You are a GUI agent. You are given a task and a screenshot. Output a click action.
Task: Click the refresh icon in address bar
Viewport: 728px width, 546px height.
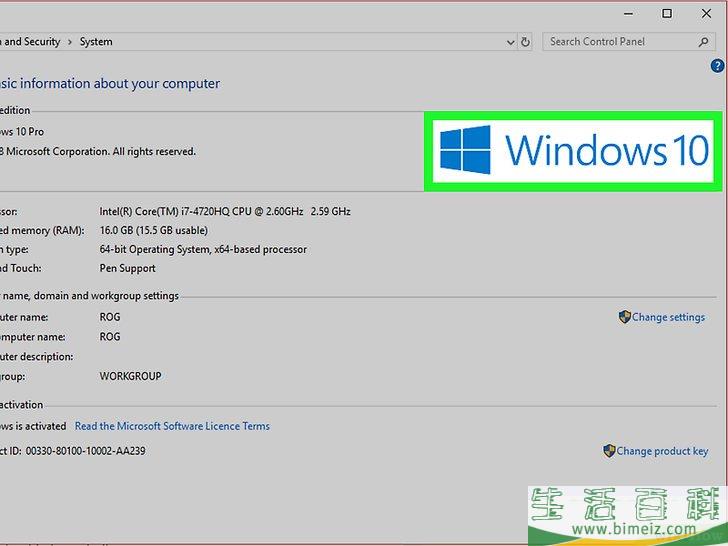(525, 42)
